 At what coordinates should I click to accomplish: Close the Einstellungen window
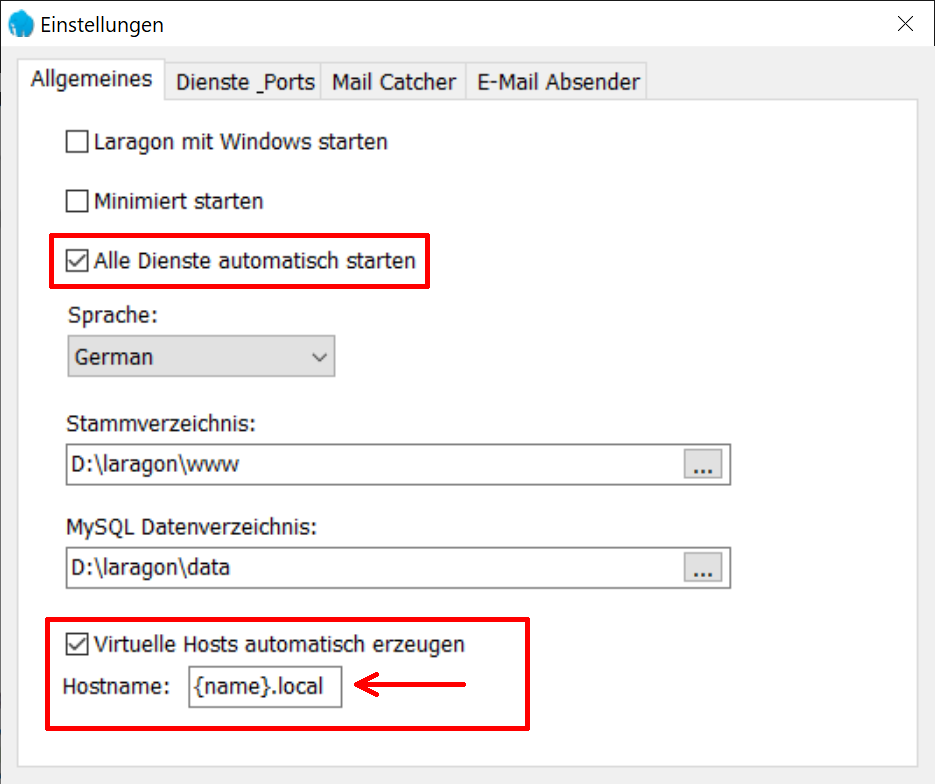coord(905,24)
